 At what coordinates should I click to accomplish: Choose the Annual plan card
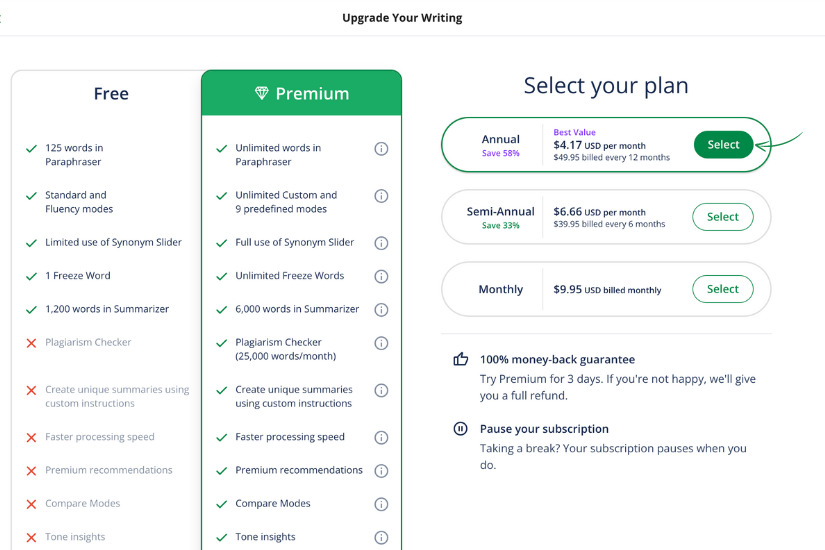click(x=606, y=145)
